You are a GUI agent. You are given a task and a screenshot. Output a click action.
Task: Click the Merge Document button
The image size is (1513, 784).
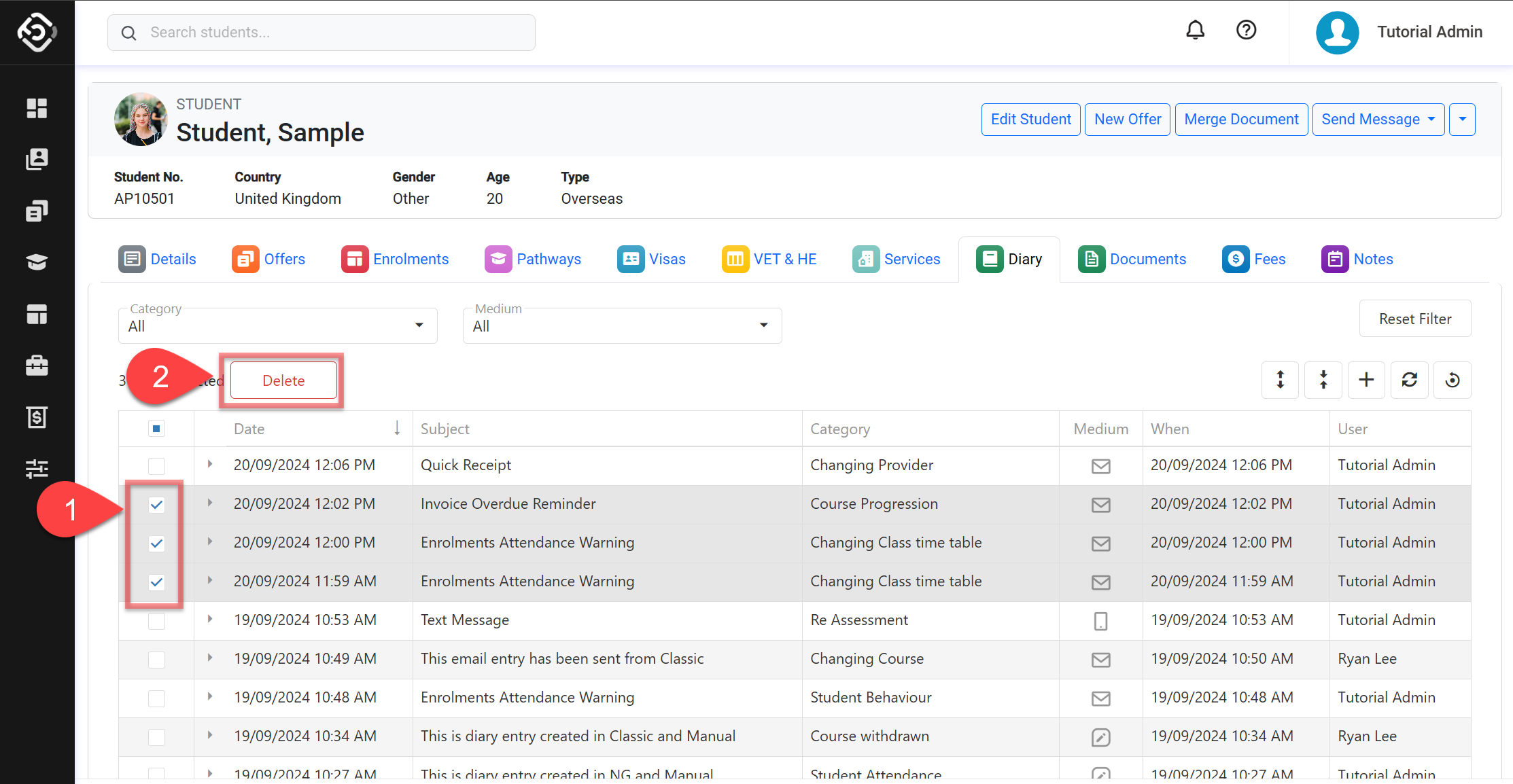1241,120
